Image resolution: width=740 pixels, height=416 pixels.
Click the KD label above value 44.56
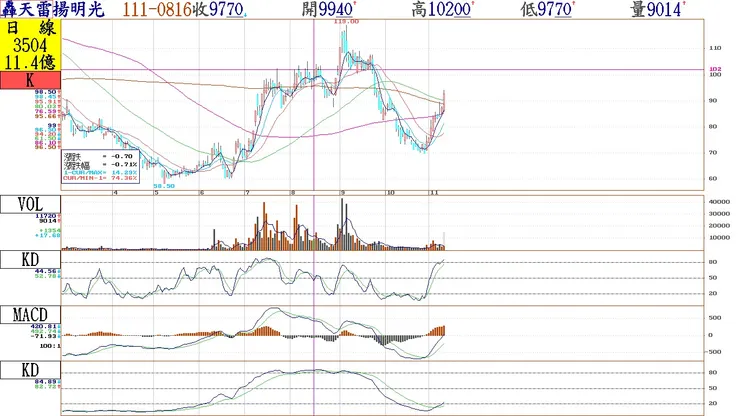(30, 260)
